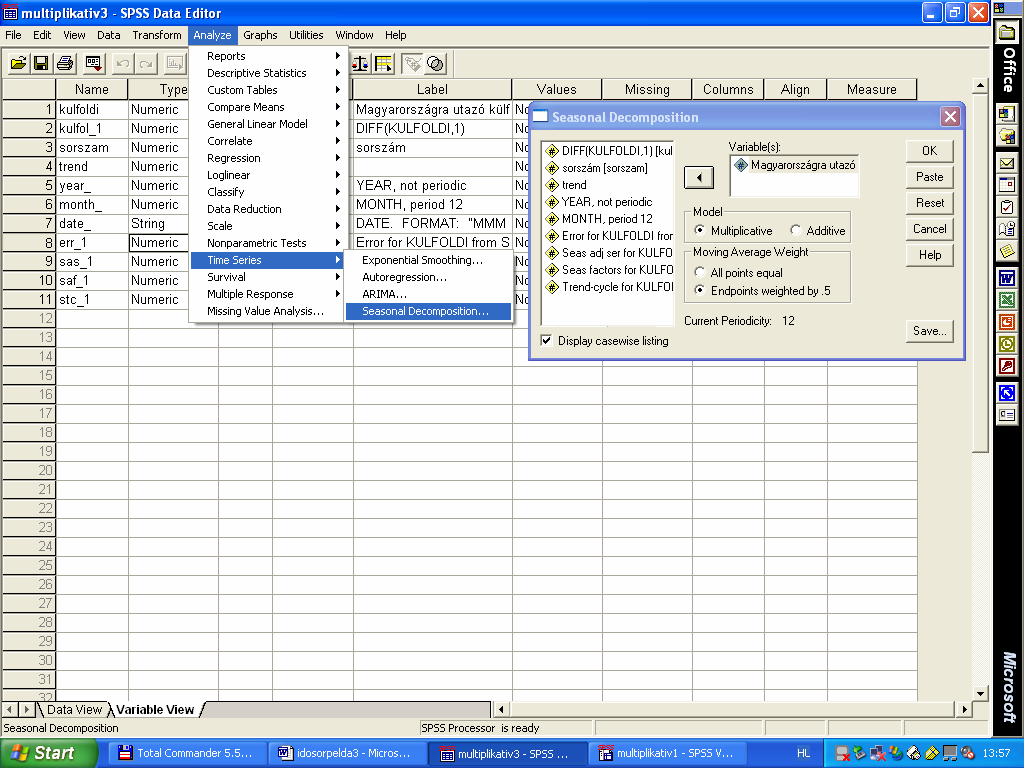Image resolution: width=1024 pixels, height=768 pixels.
Task: Click the Variable(s) list box
Action: click(794, 175)
